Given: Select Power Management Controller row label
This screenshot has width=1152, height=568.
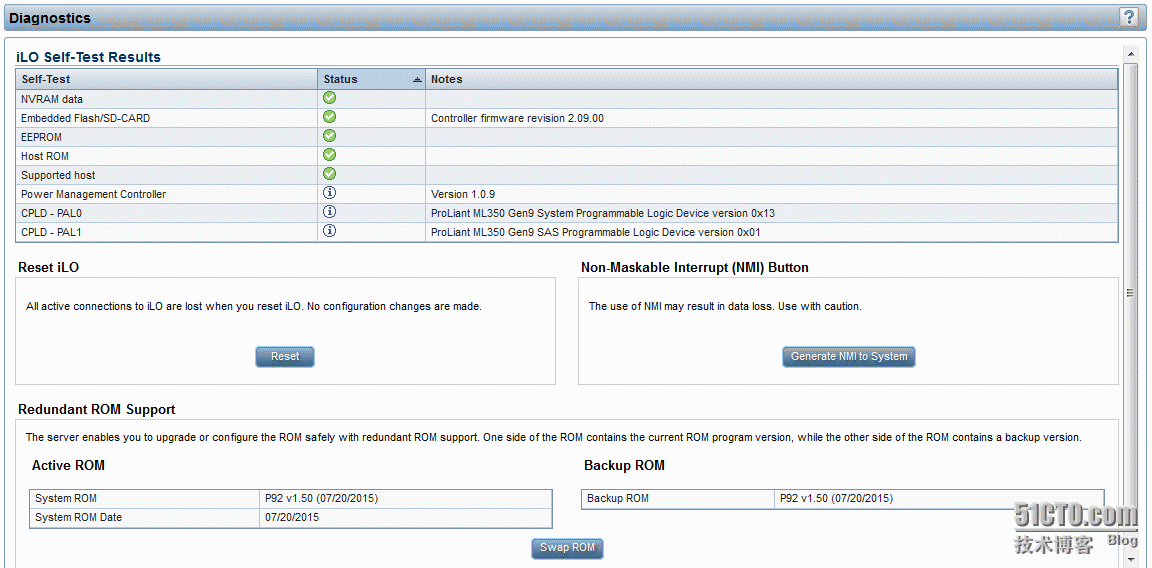Looking at the screenshot, I should 93,194.
